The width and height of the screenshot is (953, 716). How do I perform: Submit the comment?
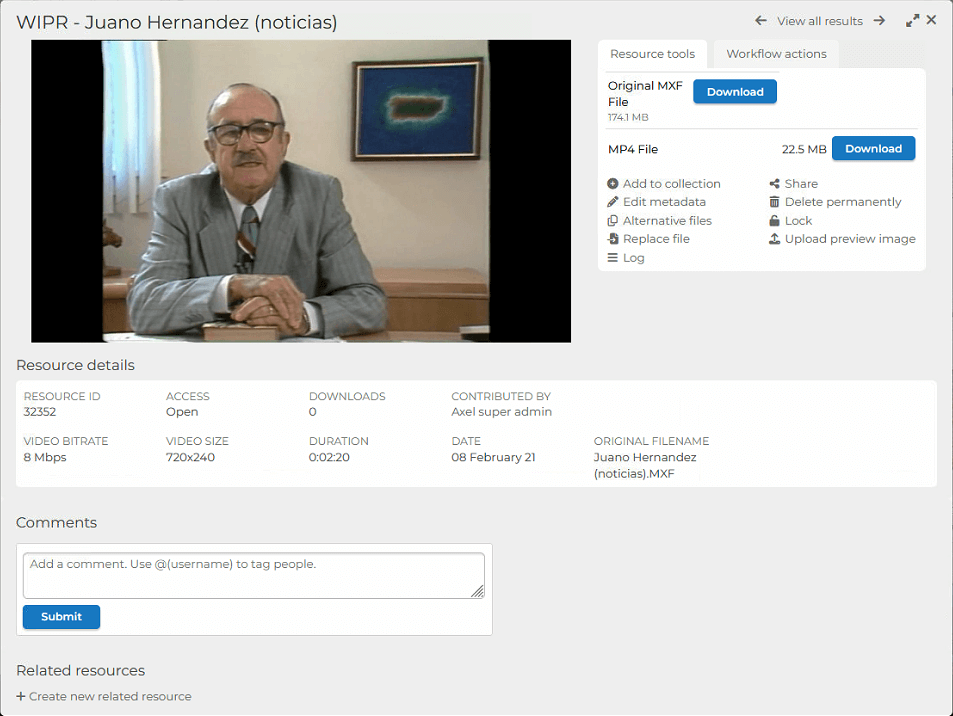tap(61, 617)
